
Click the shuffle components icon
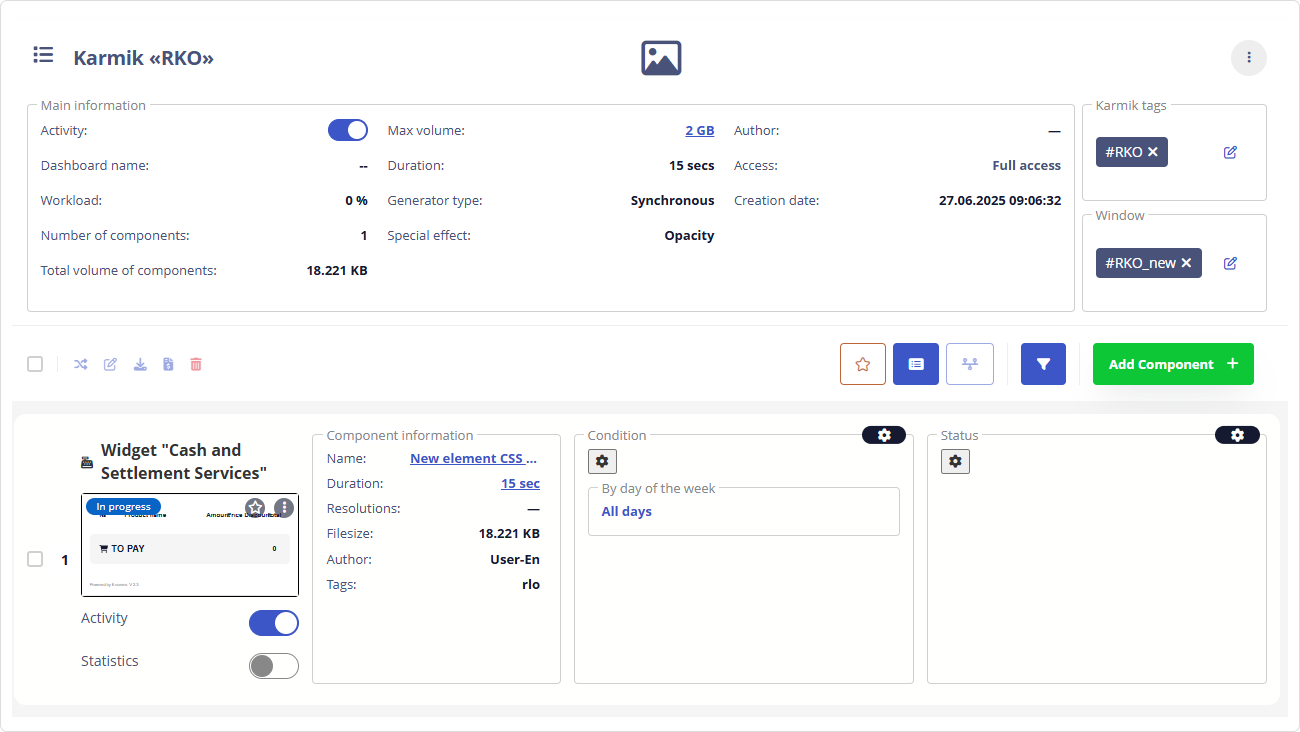[81, 364]
